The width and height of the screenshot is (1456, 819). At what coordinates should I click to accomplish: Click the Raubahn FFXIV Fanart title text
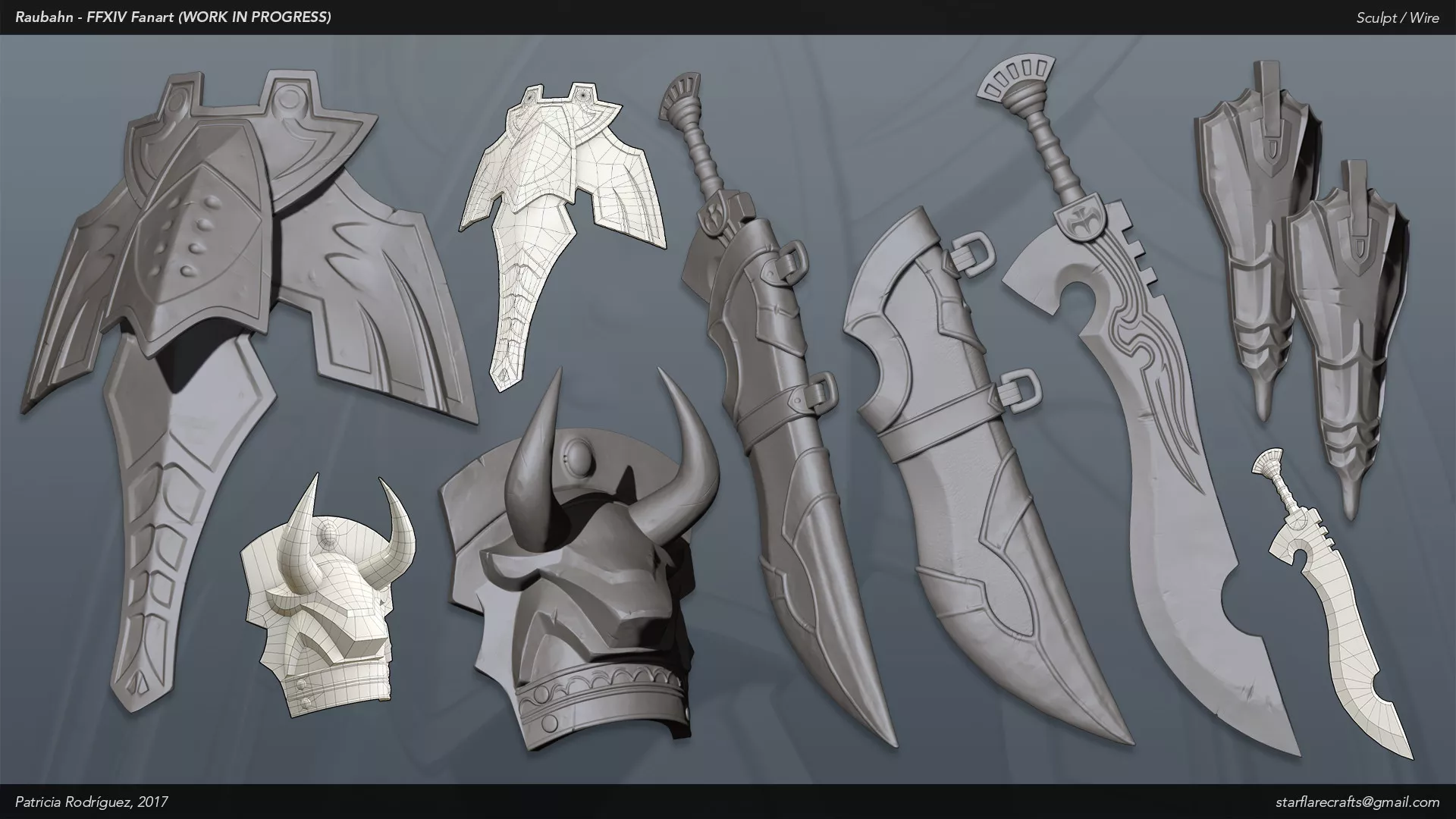[x=173, y=17]
